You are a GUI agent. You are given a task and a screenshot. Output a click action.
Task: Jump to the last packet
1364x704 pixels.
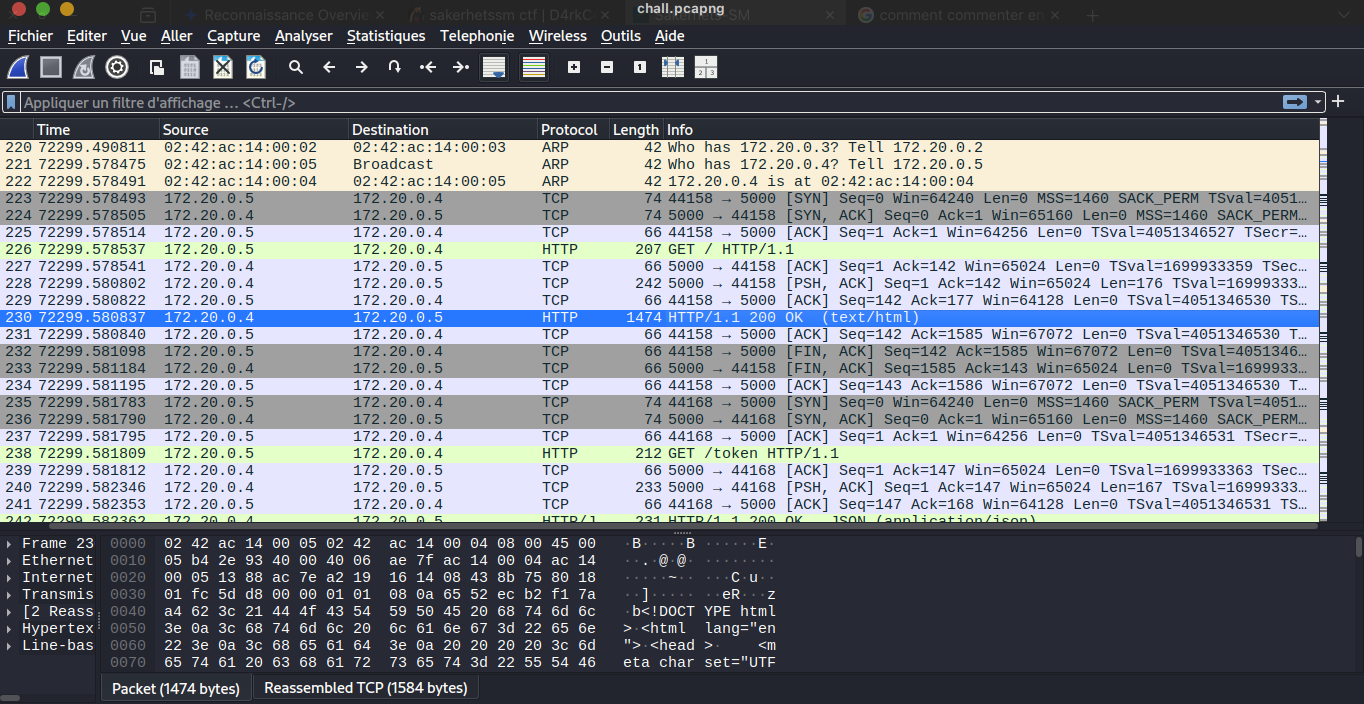(460, 67)
